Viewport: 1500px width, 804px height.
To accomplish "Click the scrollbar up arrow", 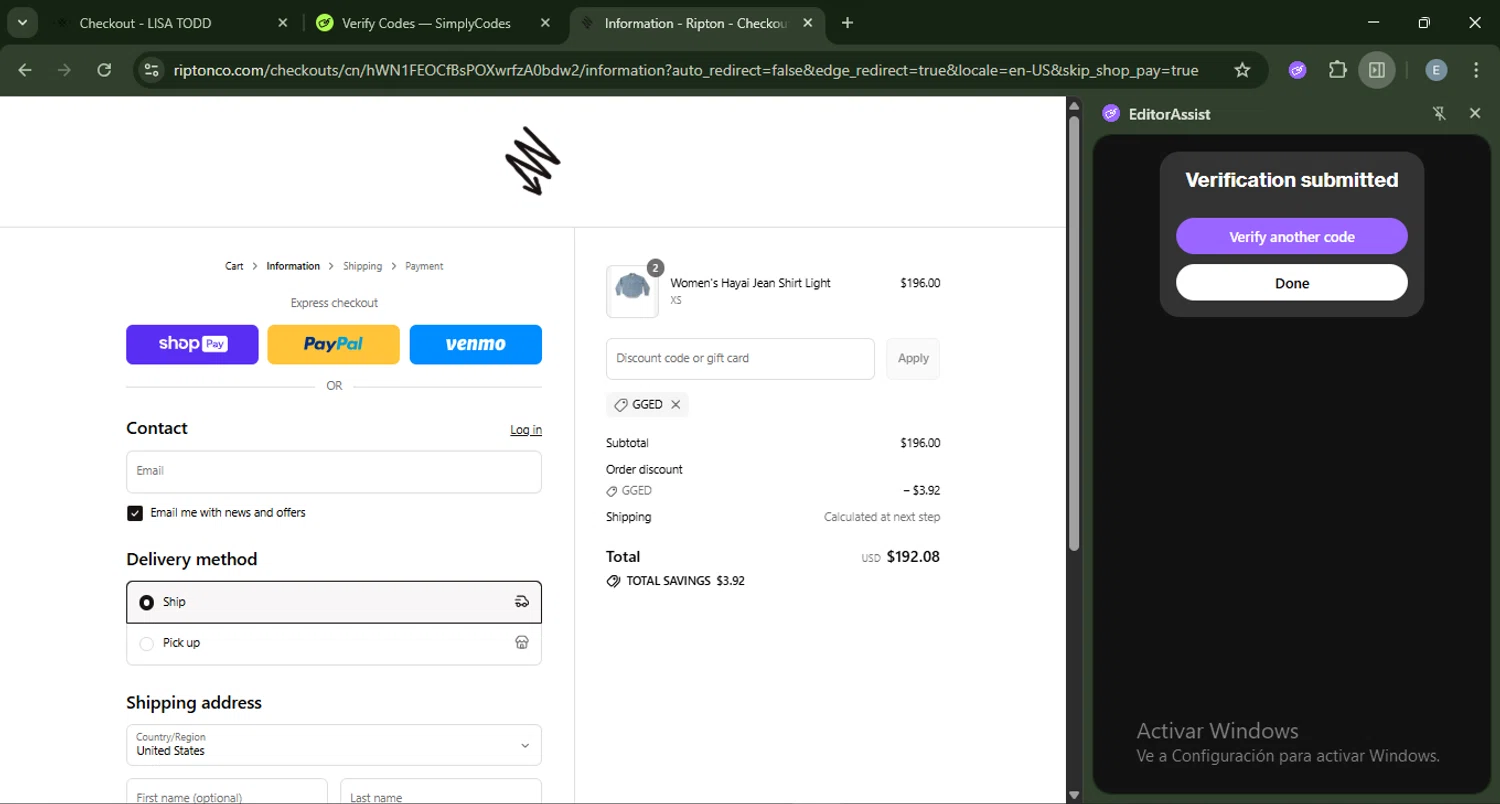I will (x=1074, y=104).
